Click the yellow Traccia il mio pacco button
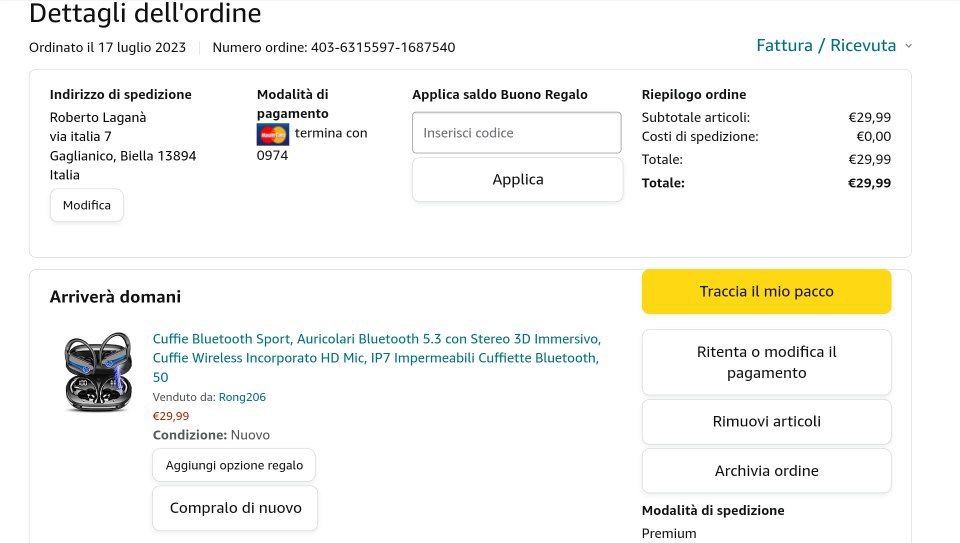The width and height of the screenshot is (960, 543). point(766,292)
